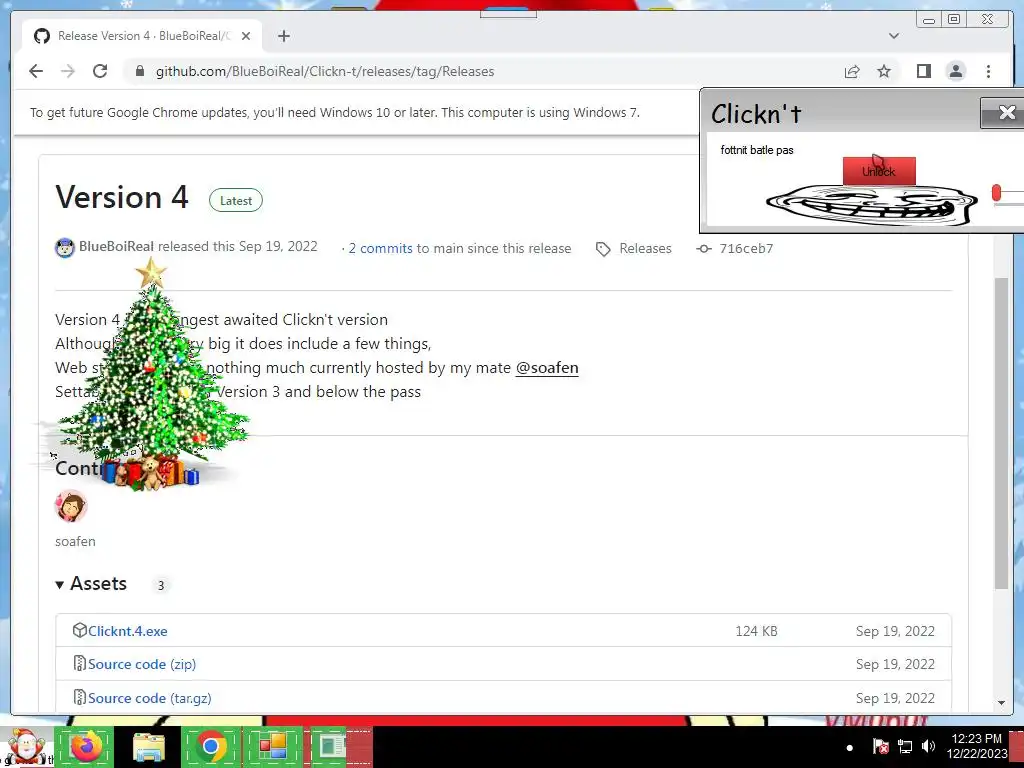Click the volume icon in system tray

point(928,746)
